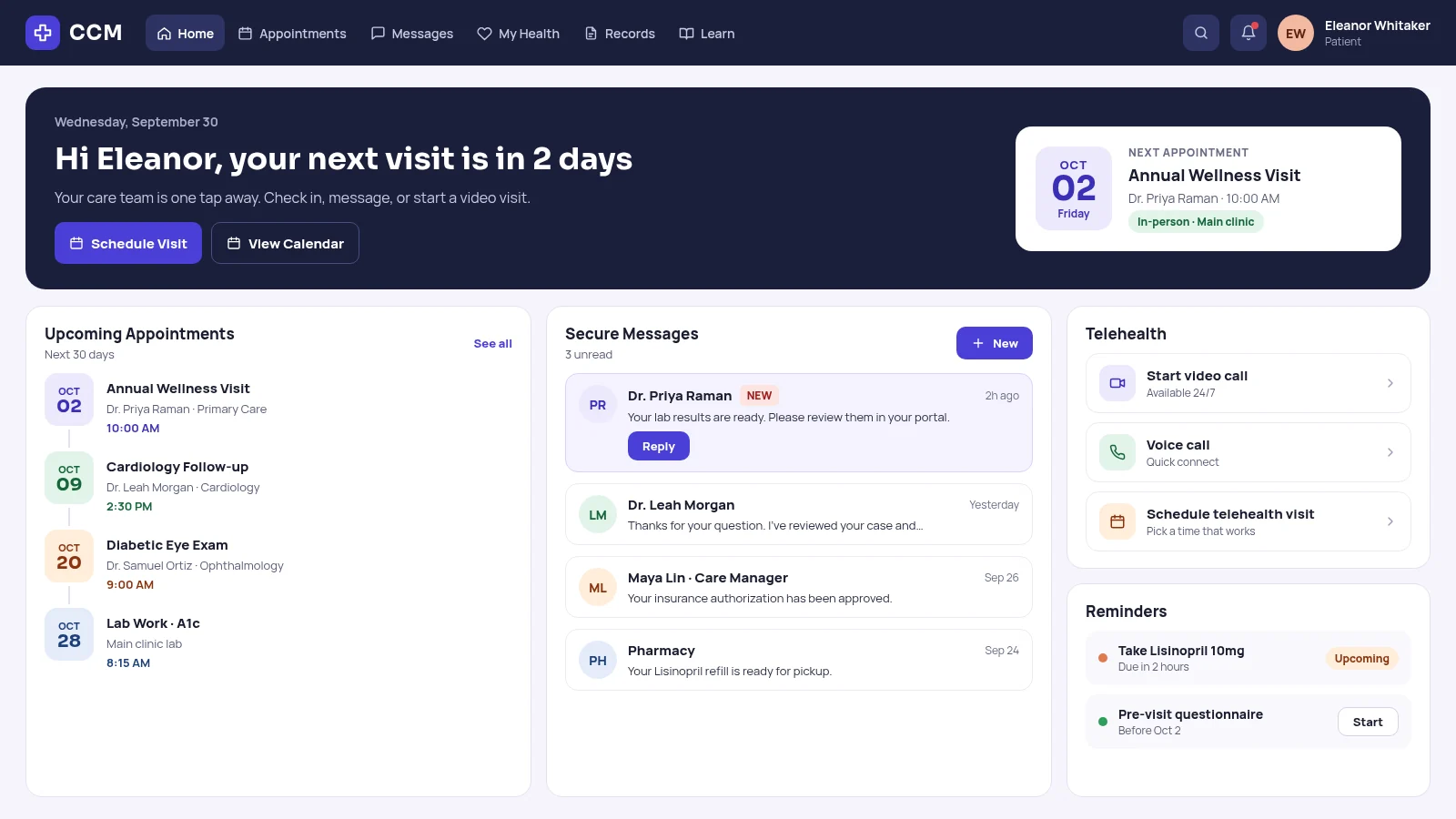Open the notifications bell
This screenshot has height=819, width=1456.
(1249, 33)
